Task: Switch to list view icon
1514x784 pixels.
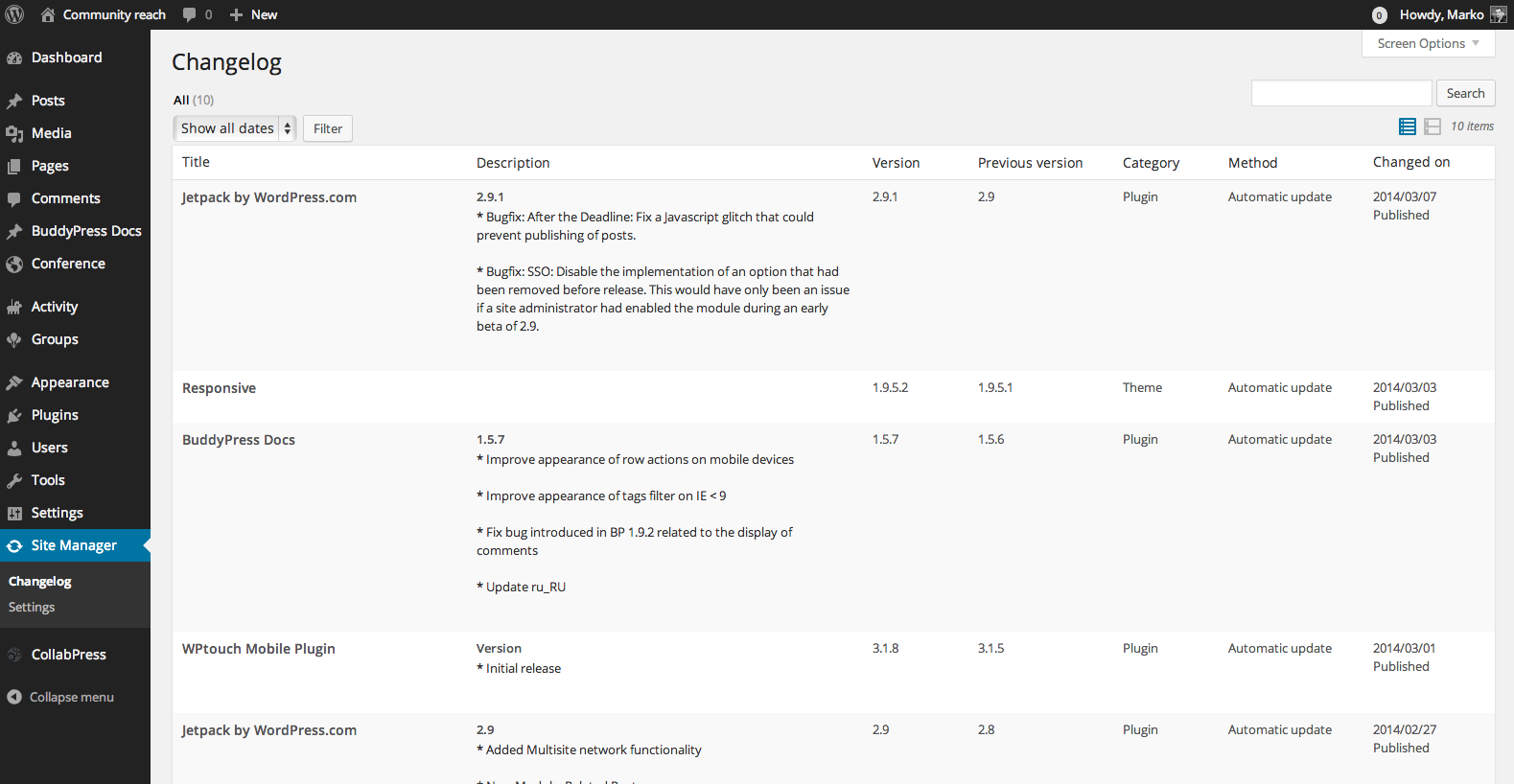Action: click(x=1408, y=127)
